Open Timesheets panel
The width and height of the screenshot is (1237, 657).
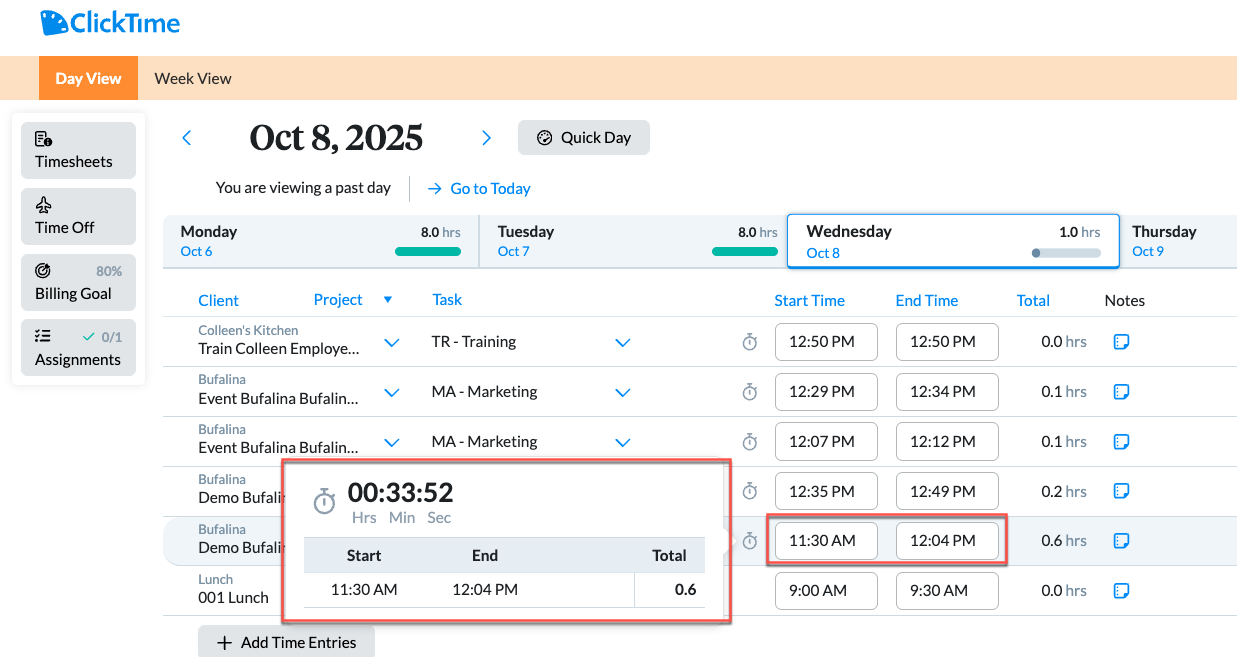[78, 150]
